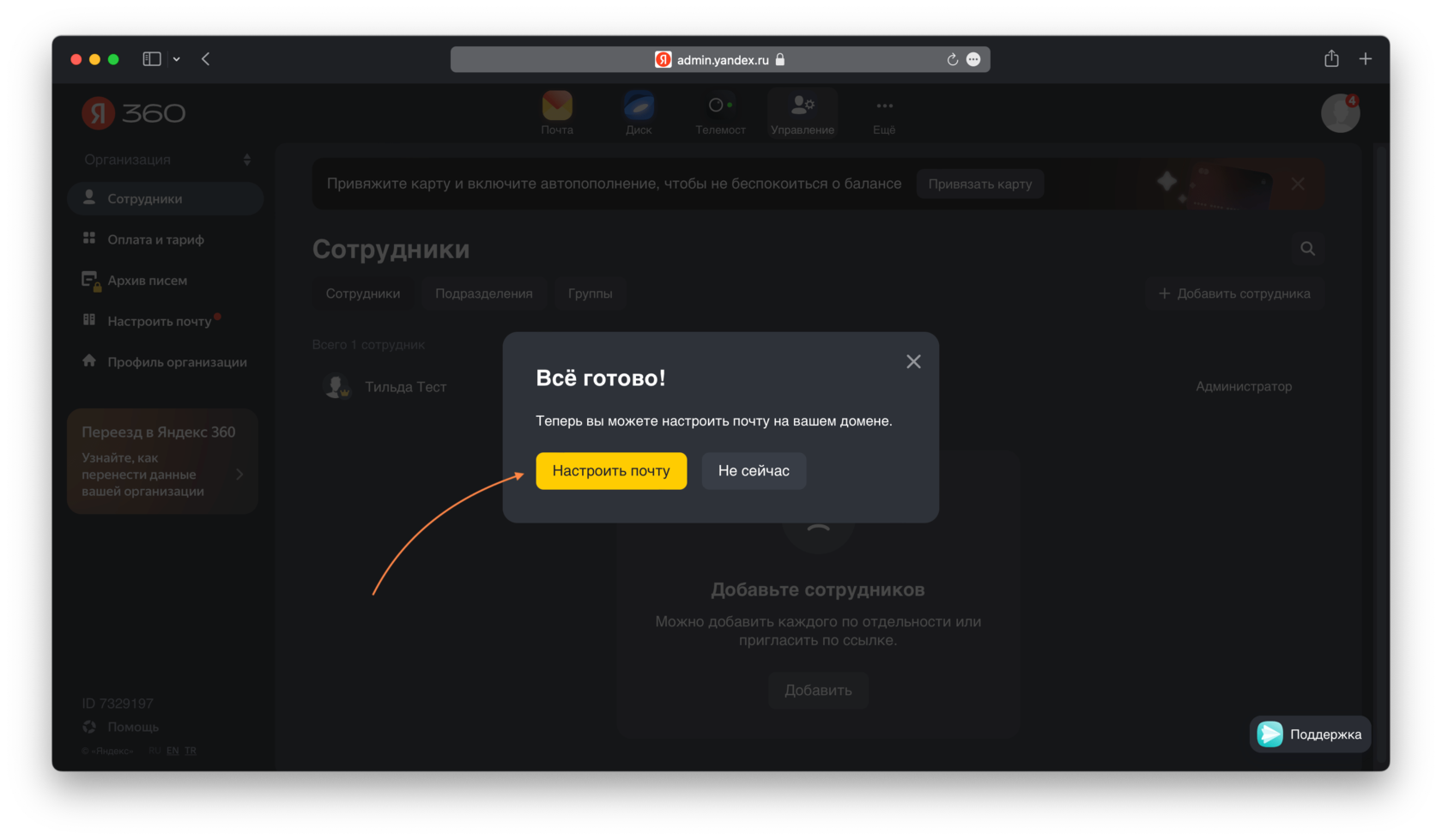The image size is (1442, 840).
Task: Reload the page using the refresh icon
Action: point(952,59)
